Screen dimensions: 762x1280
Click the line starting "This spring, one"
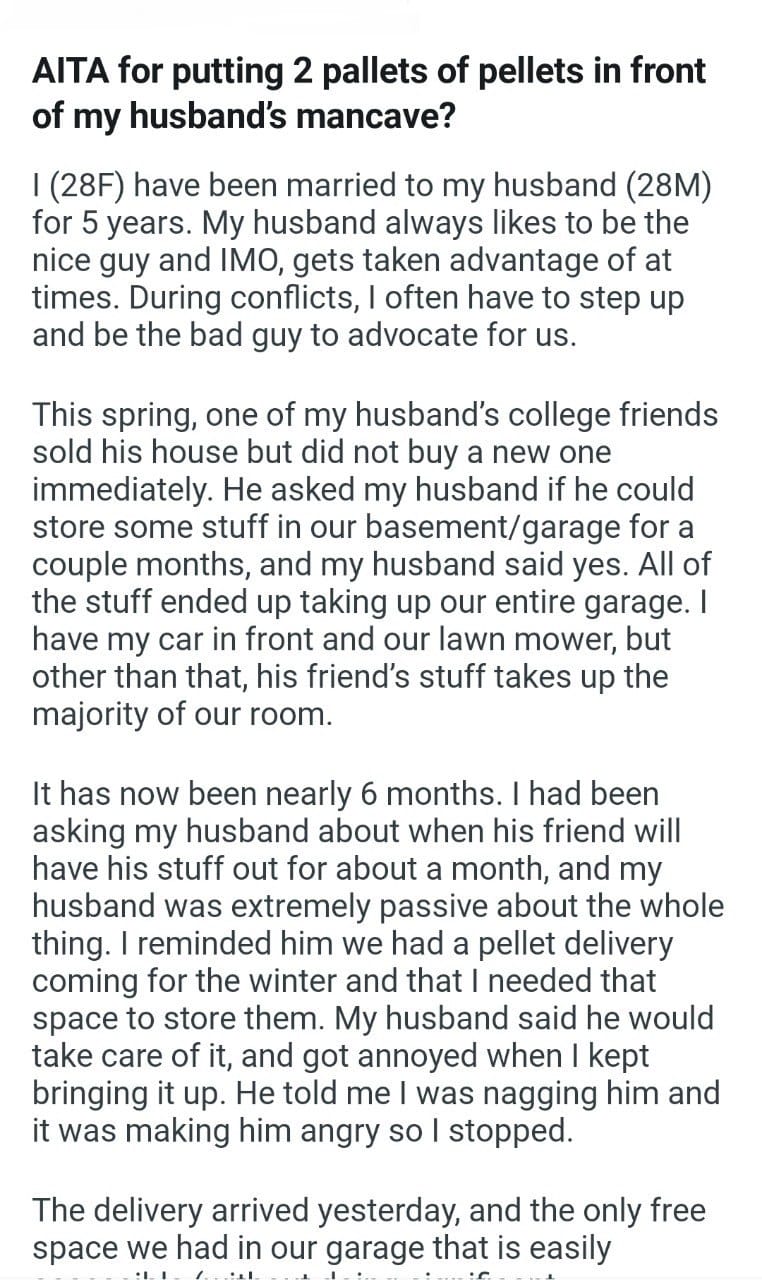[374, 415]
